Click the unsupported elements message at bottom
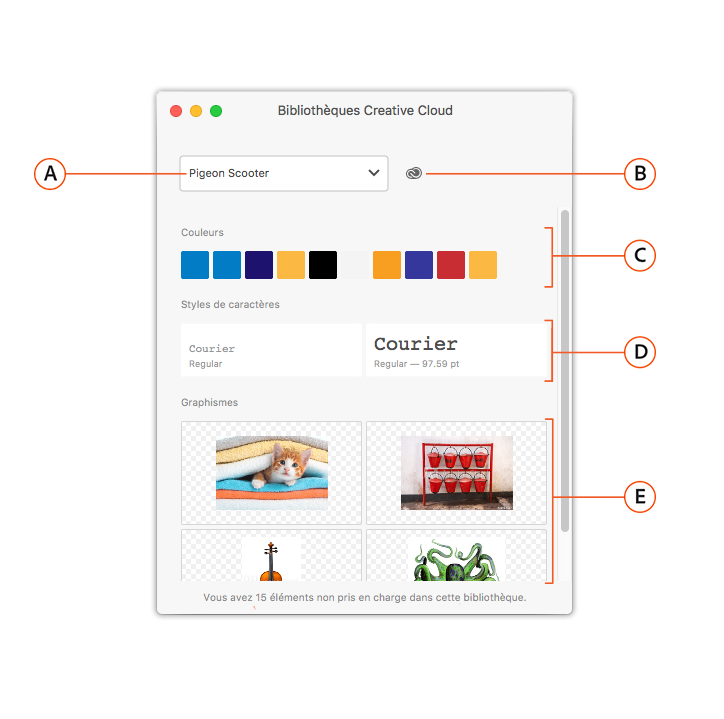 pos(365,598)
